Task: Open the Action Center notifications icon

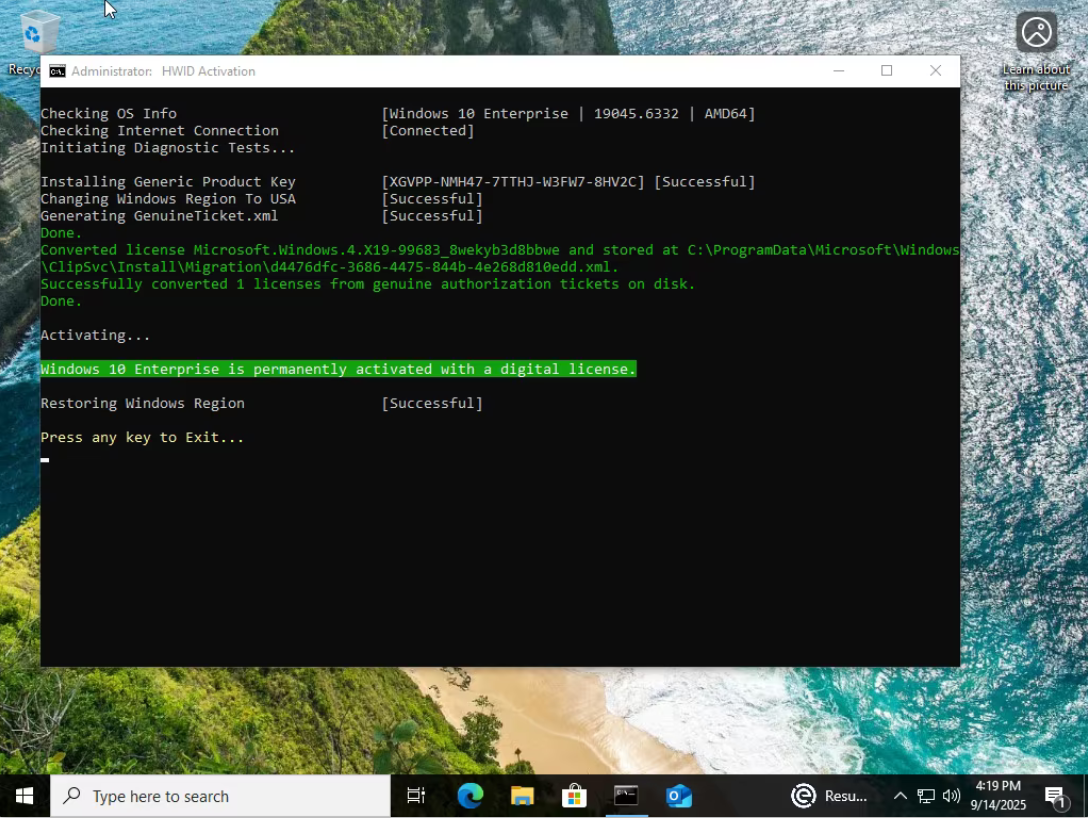Action: coord(1055,796)
